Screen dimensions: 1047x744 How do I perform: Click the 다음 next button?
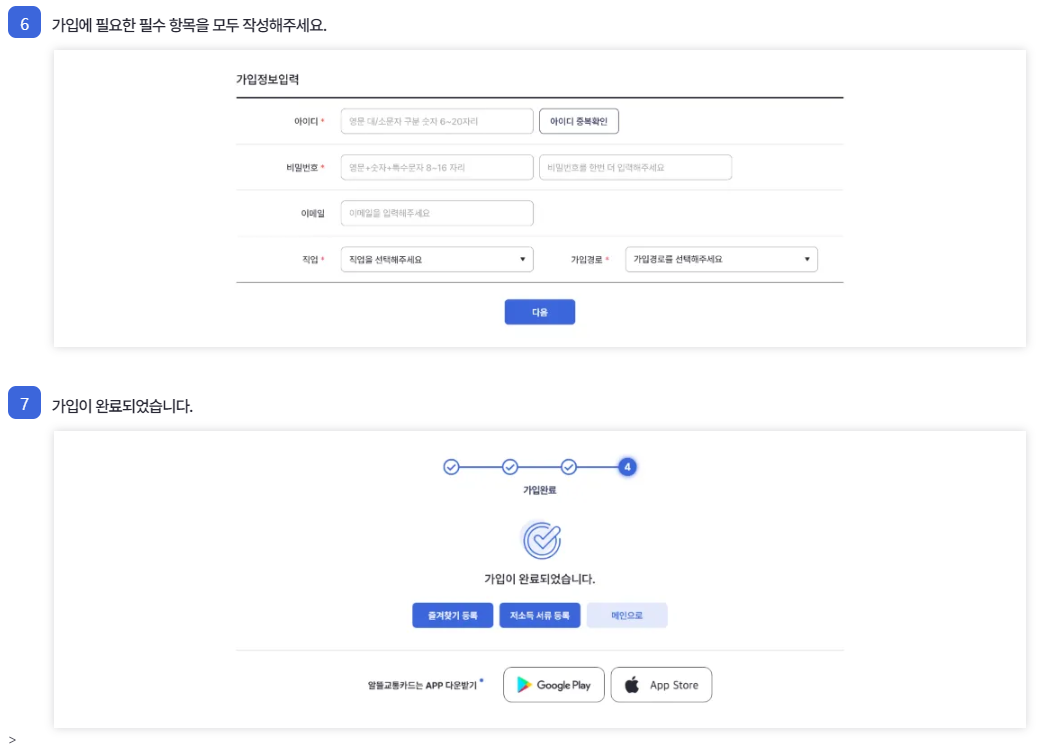[x=540, y=312]
